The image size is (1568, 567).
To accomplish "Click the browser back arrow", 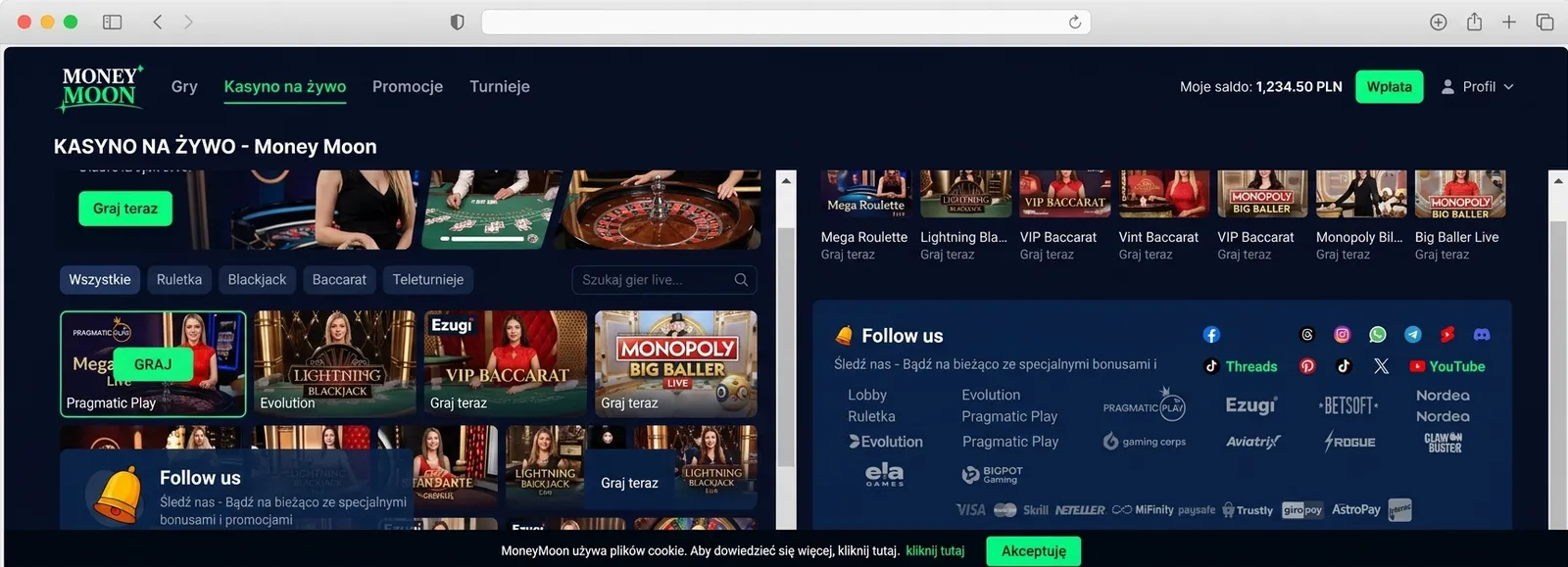I will pyautogui.click(x=157, y=22).
